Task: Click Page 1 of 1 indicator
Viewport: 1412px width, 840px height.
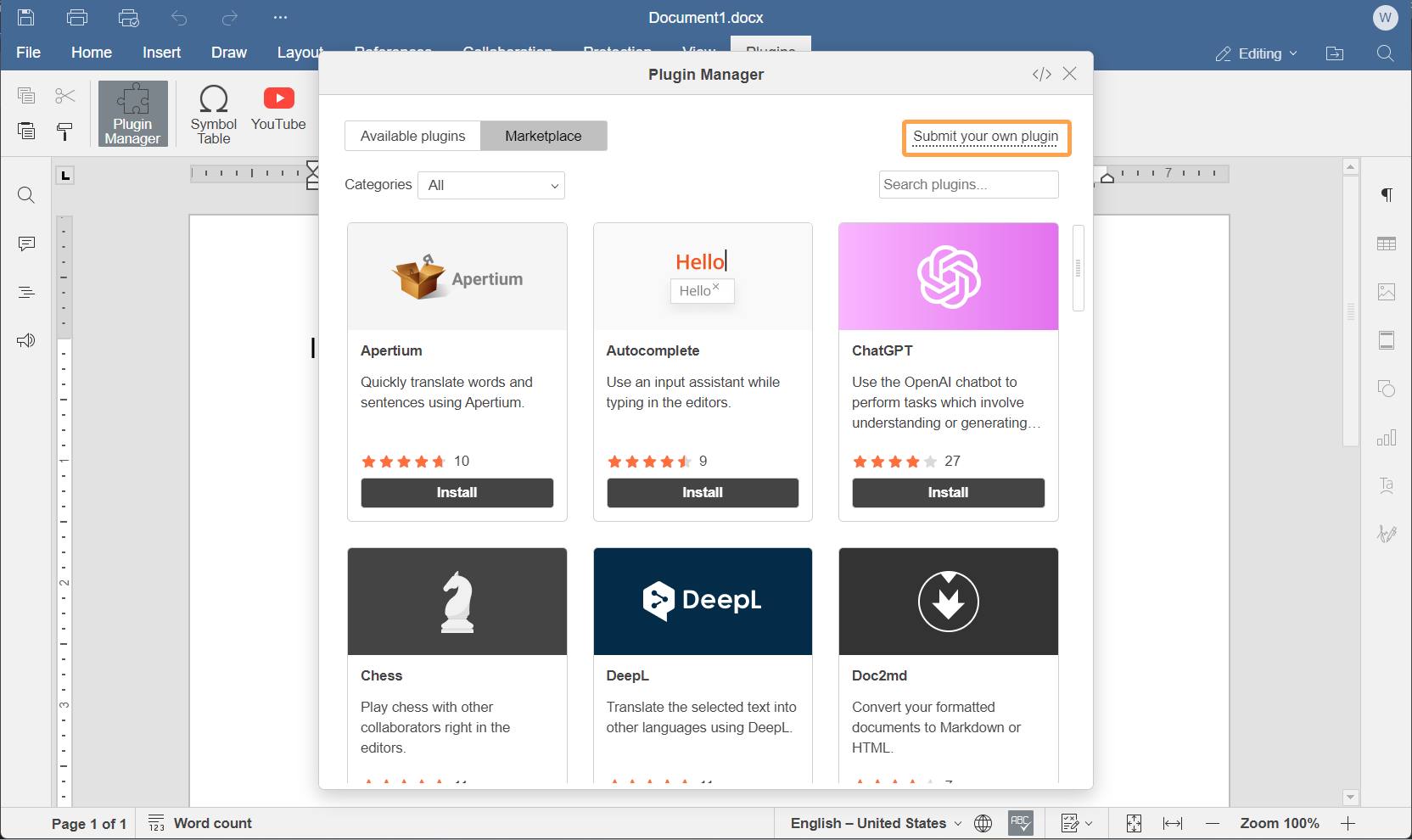Action: (x=89, y=823)
